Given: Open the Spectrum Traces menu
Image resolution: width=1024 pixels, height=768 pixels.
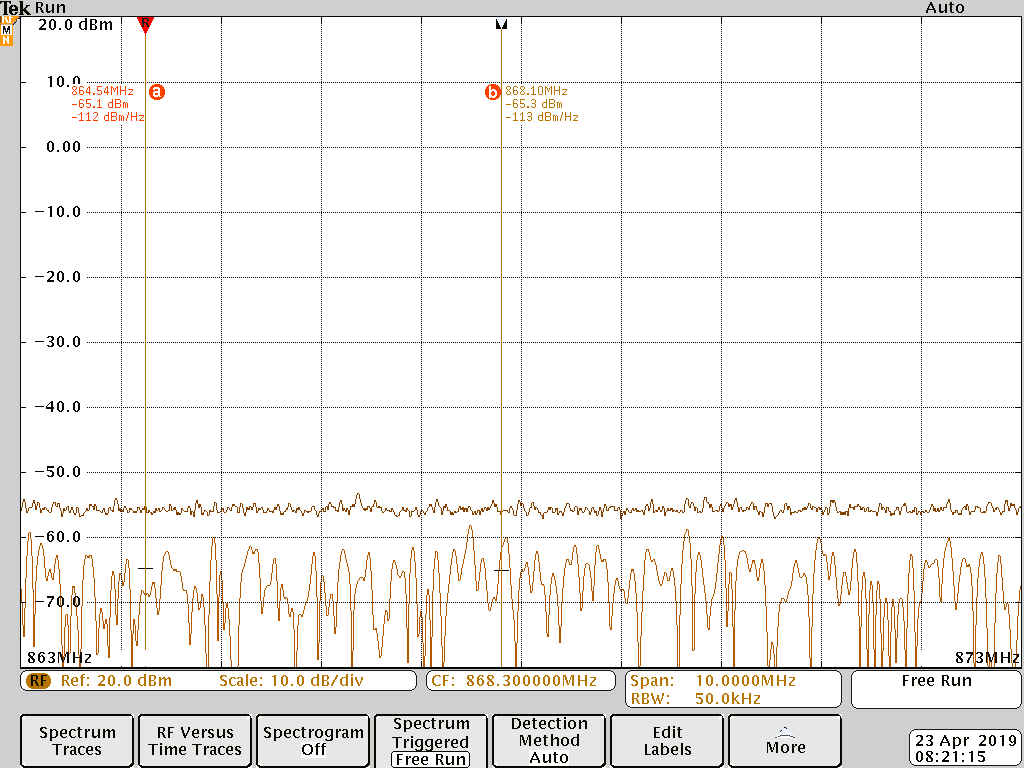Looking at the screenshot, I should point(77,741).
